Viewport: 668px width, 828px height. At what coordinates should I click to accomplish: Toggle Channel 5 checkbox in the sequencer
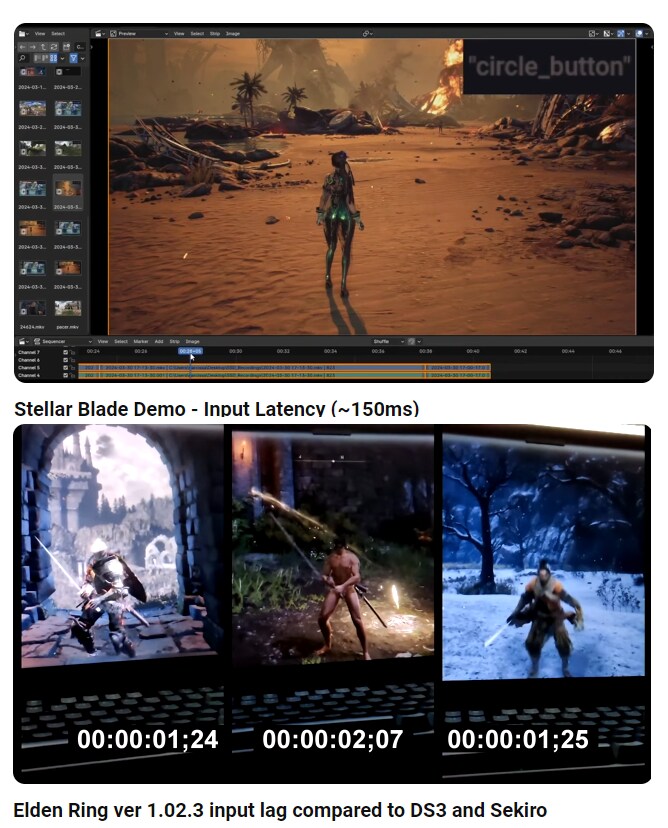pos(66,368)
